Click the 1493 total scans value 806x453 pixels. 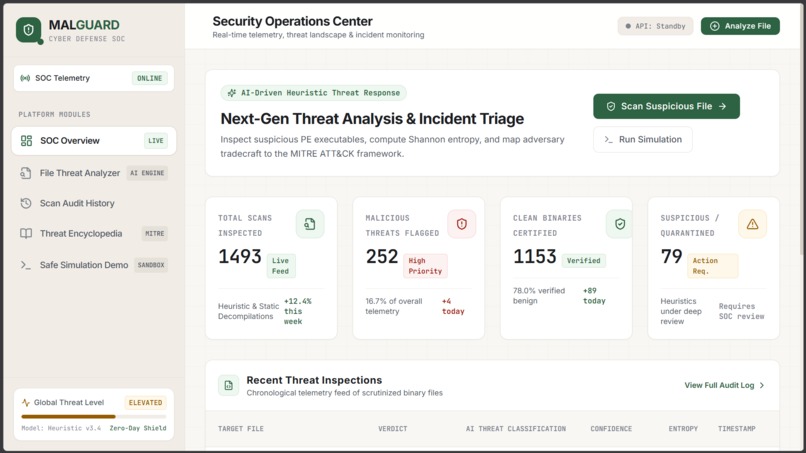pos(240,257)
